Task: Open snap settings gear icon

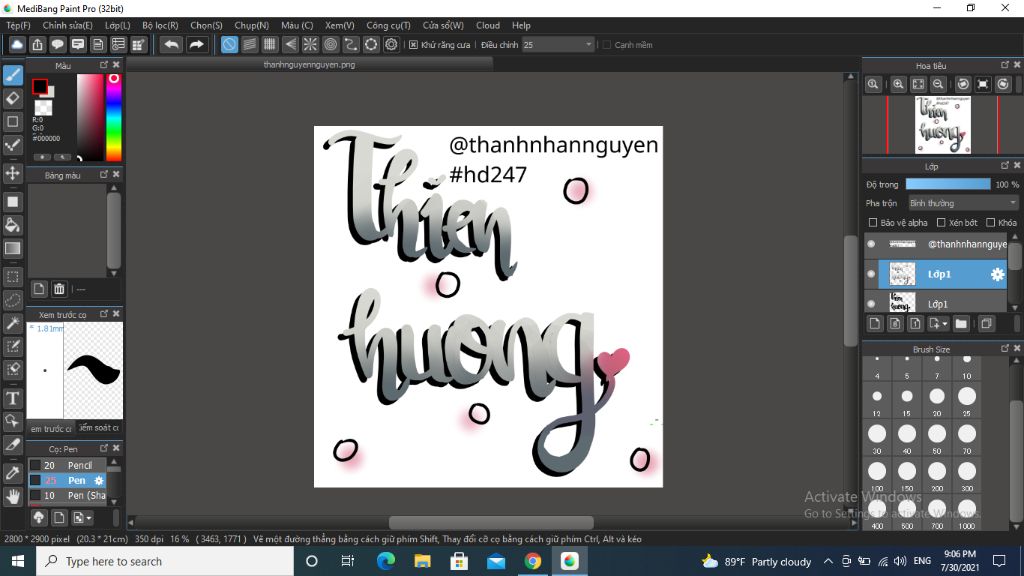Action: click(x=391, y=44)
